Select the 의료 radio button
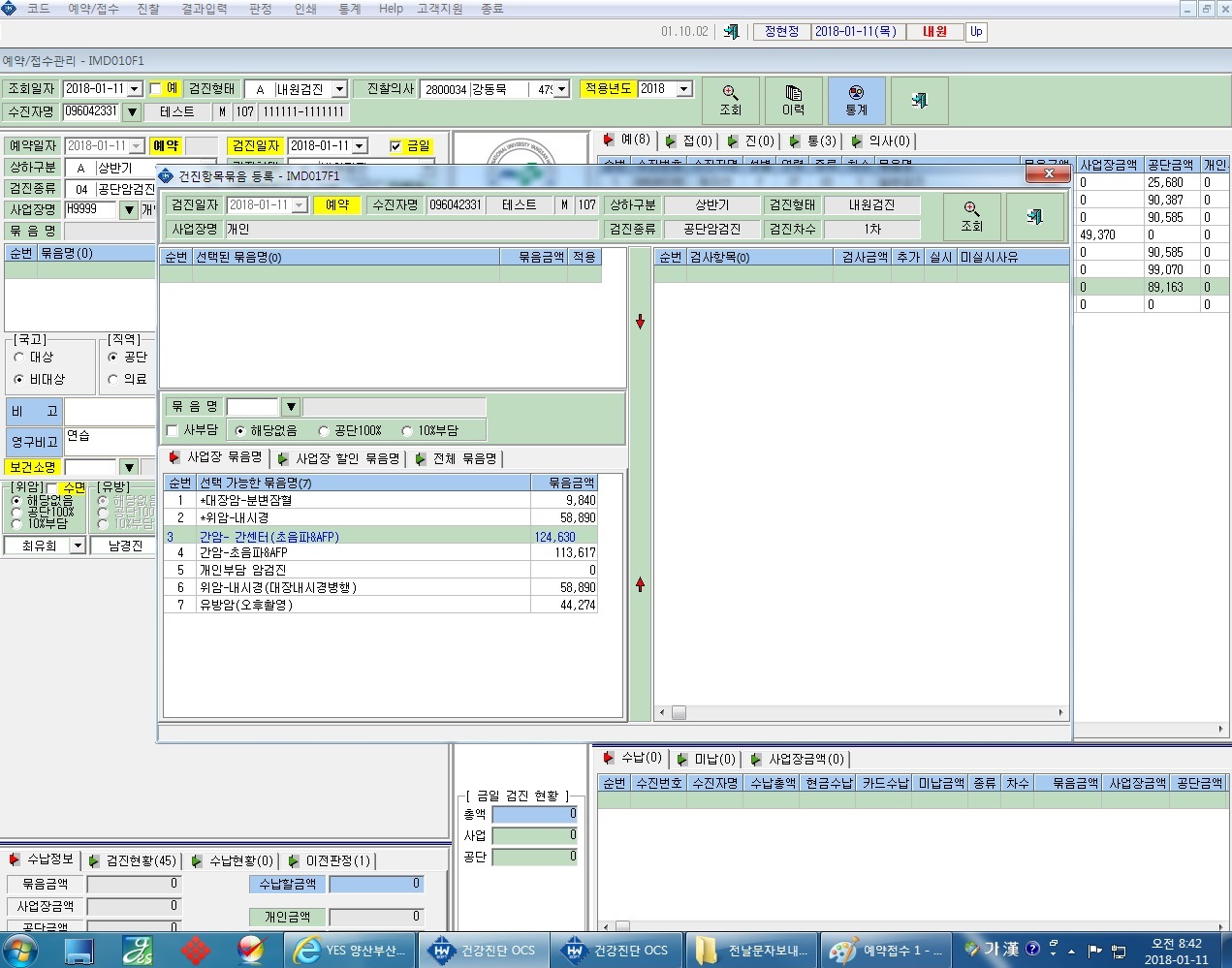The width and height of the screenshot is (1232, 968). click(113, 379)
